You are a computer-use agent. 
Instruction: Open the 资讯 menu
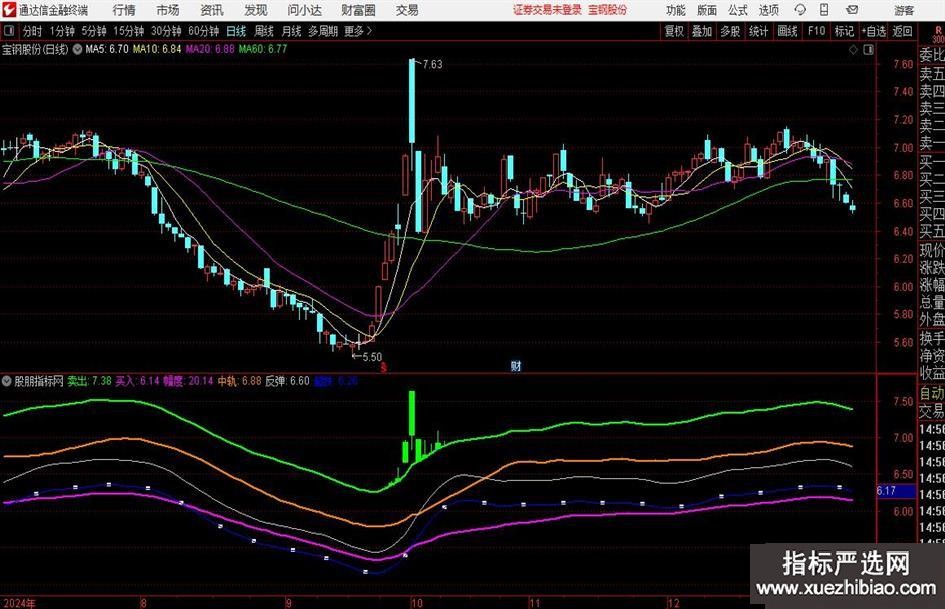pos(212,10)
